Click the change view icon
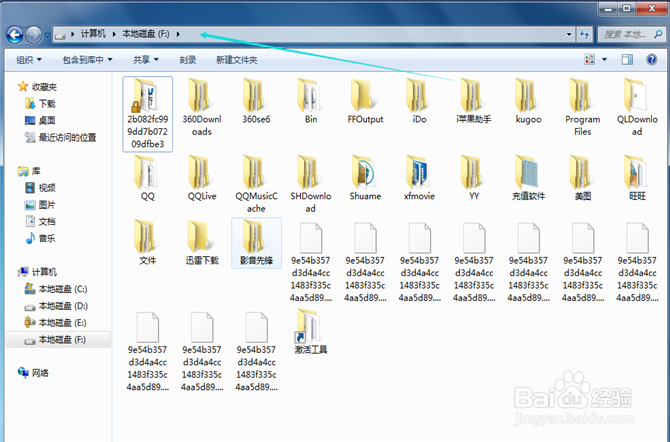The image size is (670, 442). 590,59
